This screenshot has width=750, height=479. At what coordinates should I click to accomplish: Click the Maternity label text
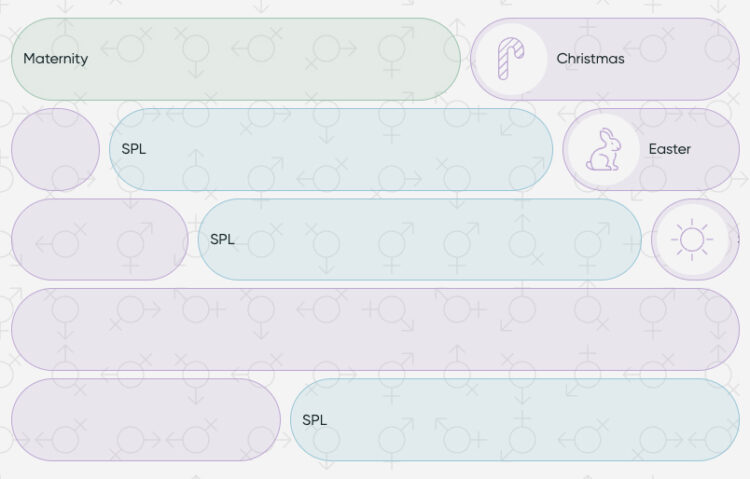coord(56,59)
